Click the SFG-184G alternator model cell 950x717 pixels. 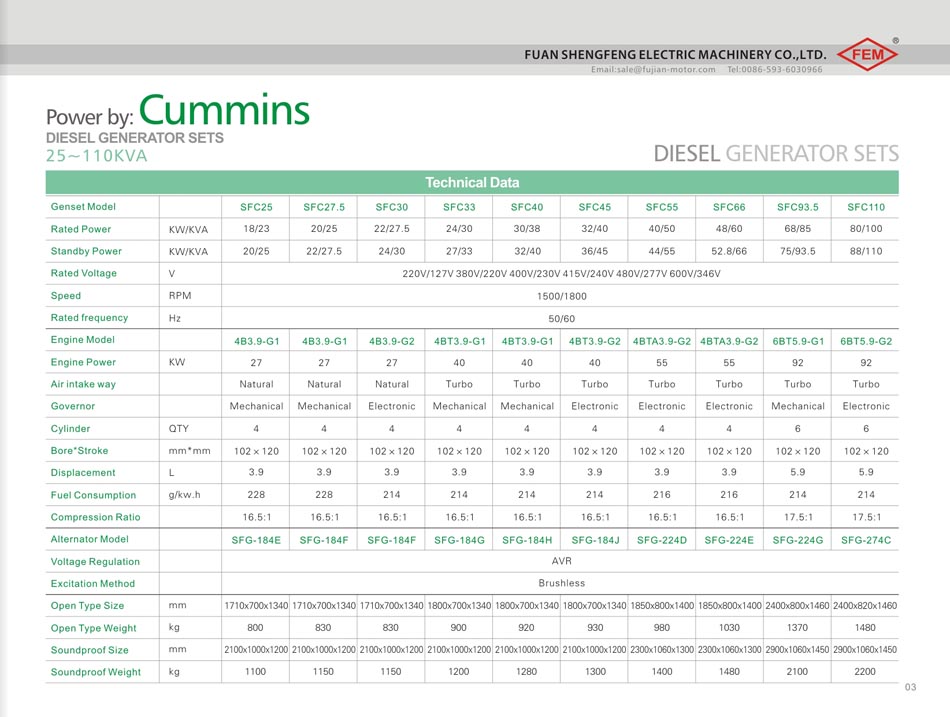click(459, 540)
